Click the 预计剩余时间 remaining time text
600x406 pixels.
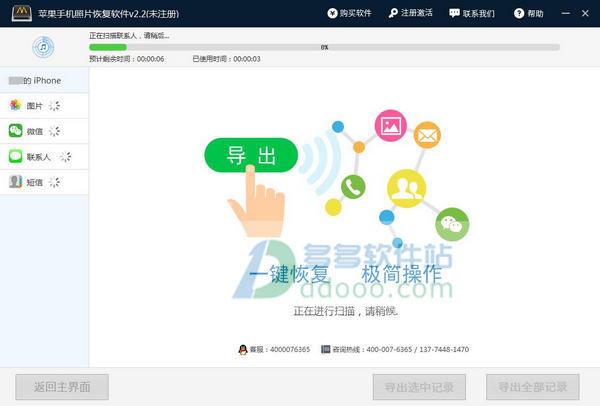coord(127,59)
